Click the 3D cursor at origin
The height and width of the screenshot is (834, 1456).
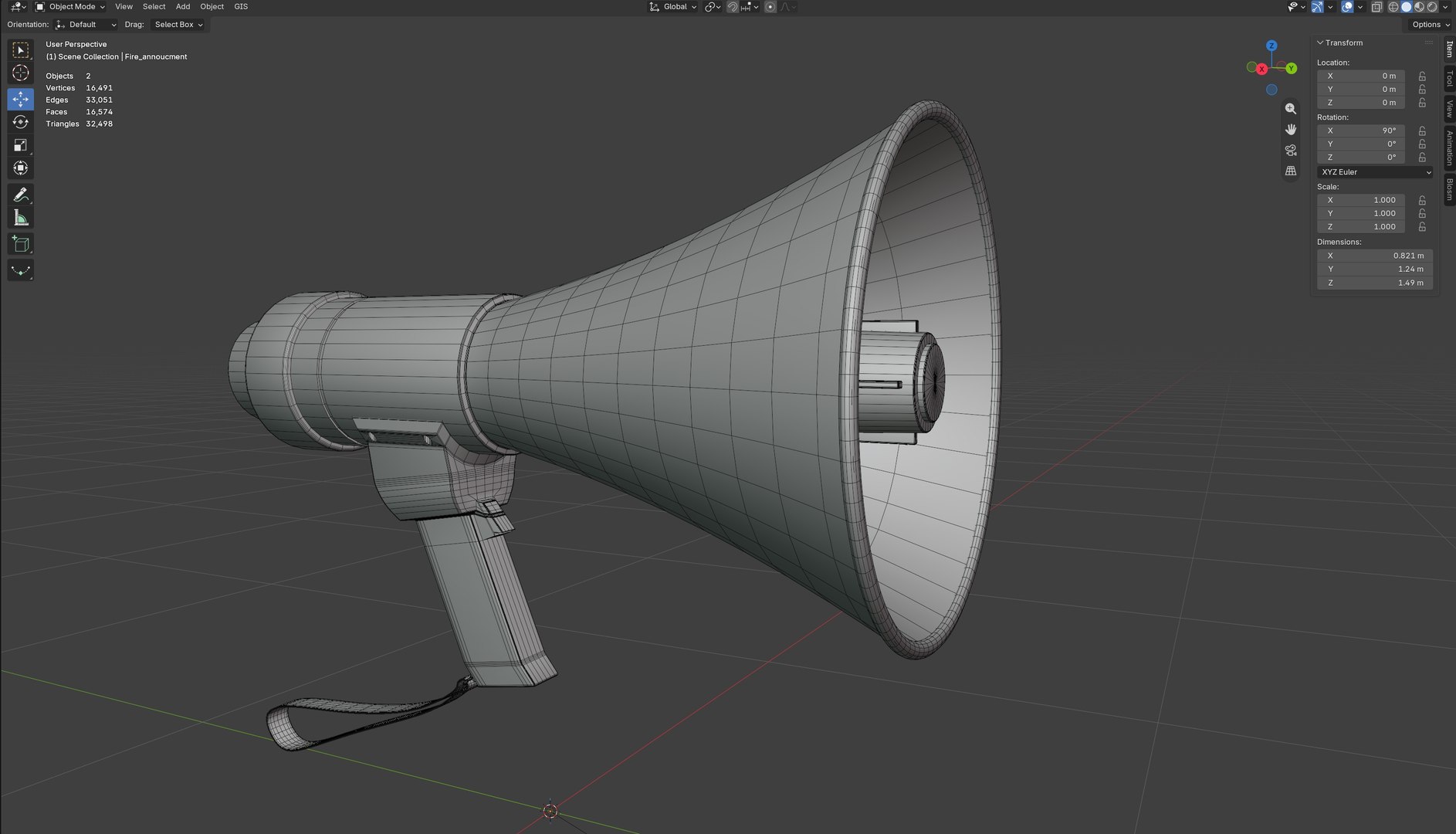(x=550, y=811)
